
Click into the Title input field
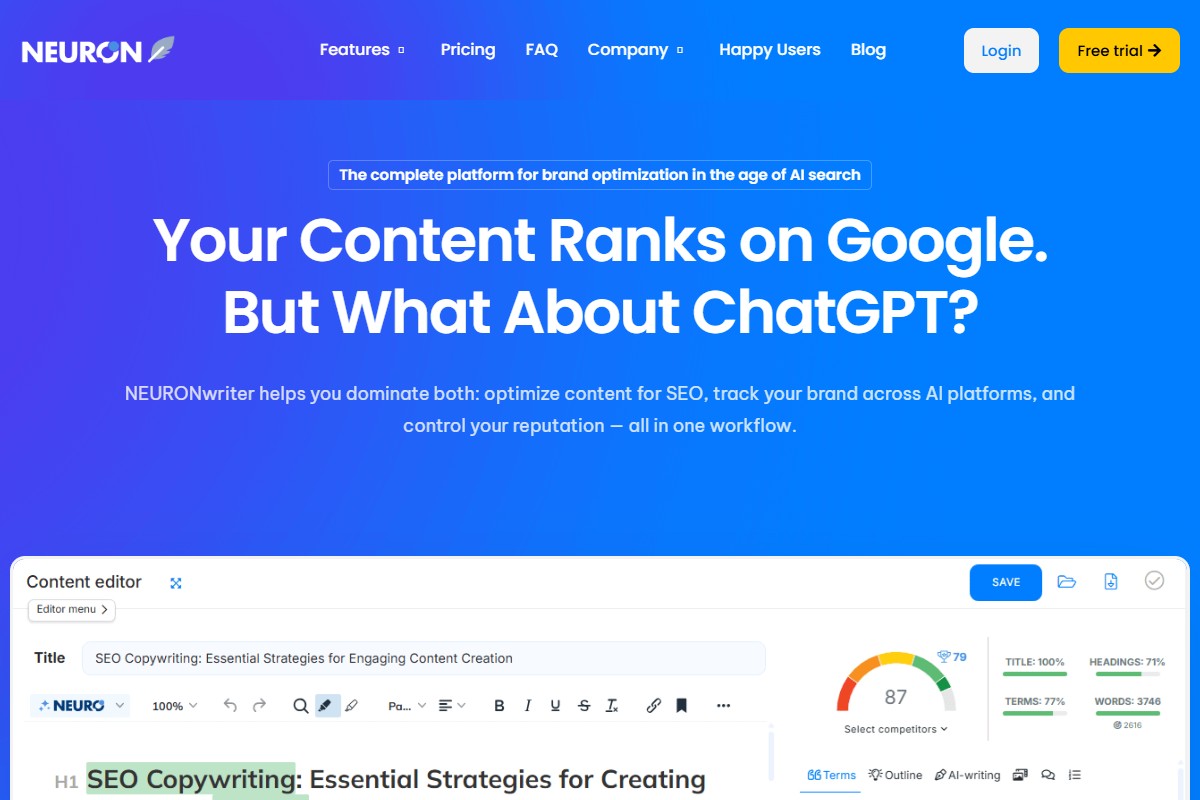pyautogui.click(x=423, y=658)
